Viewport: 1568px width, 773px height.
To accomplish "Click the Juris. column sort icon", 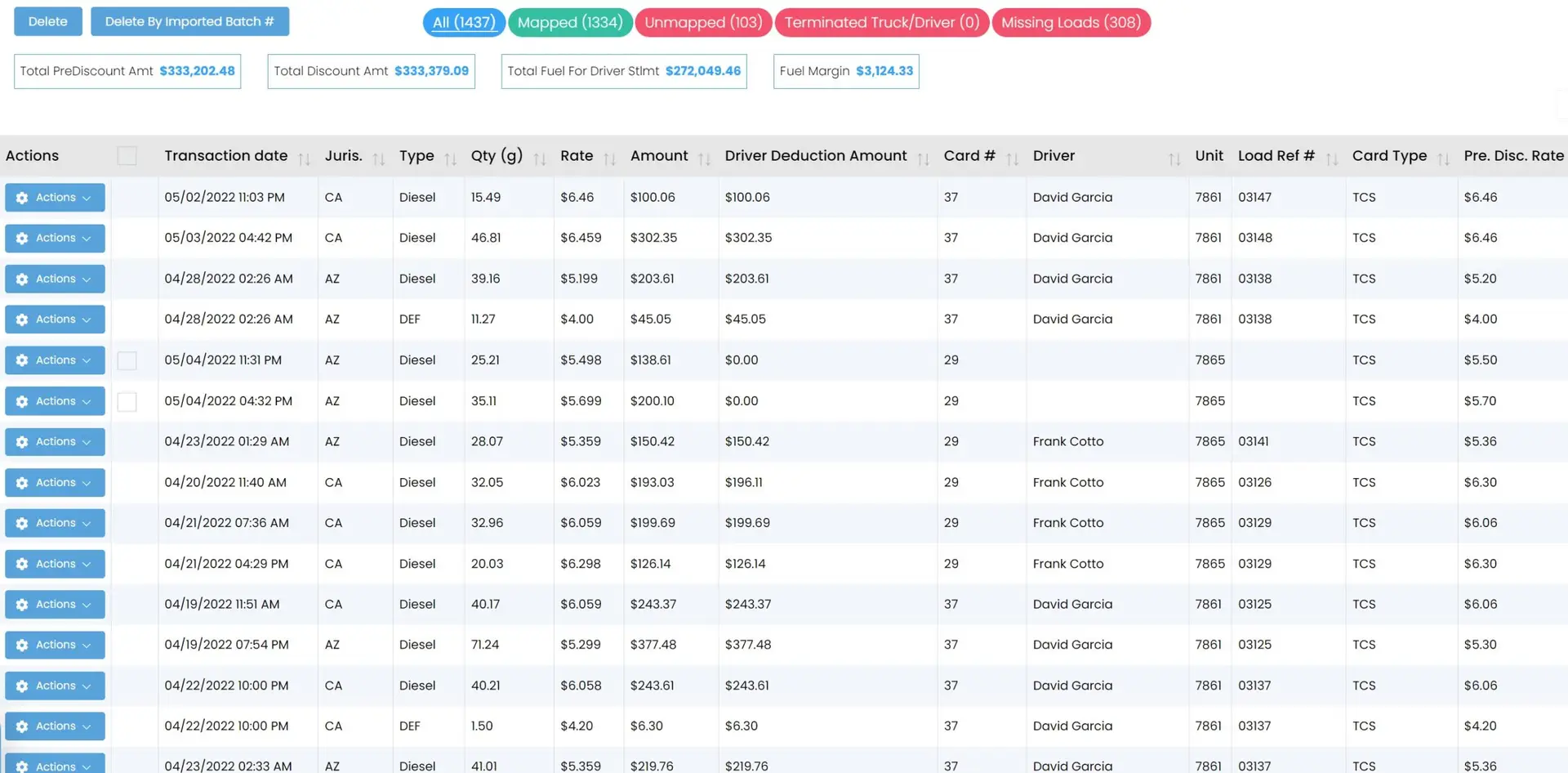I will click(378, 159).
